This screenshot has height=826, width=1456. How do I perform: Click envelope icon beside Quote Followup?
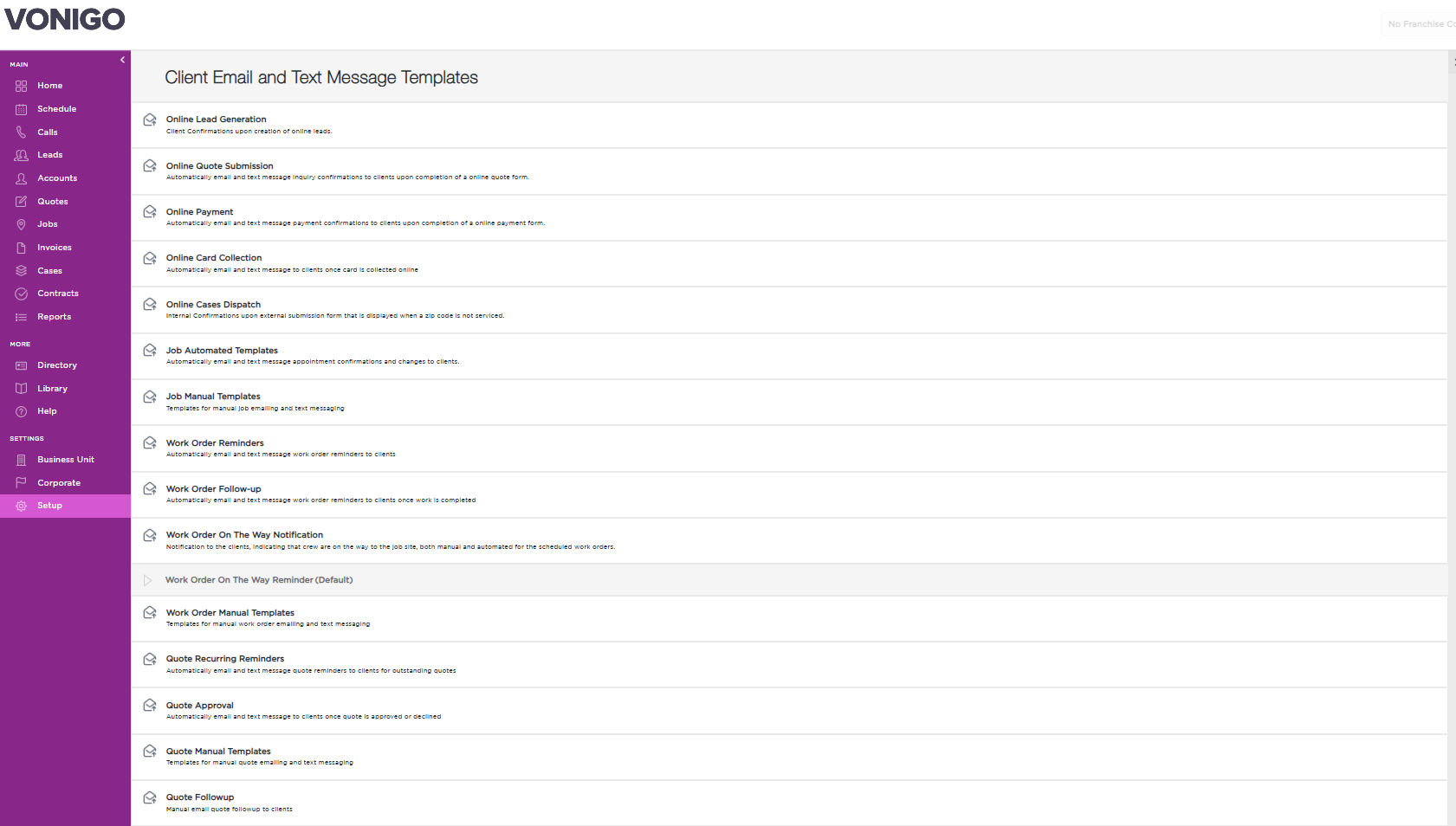click(150, 797)
